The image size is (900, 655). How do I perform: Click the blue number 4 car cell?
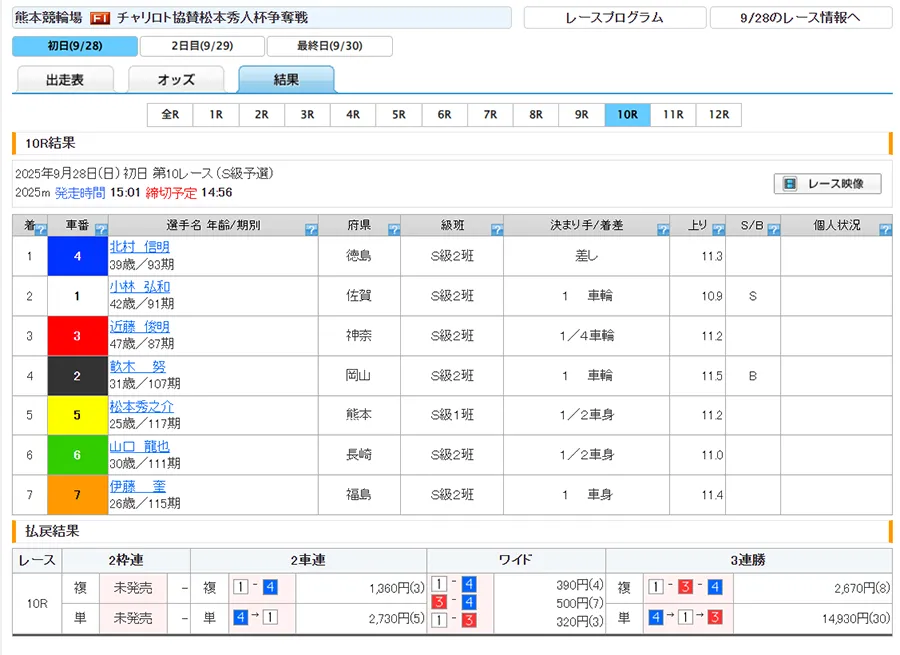[x=77, y=256]
